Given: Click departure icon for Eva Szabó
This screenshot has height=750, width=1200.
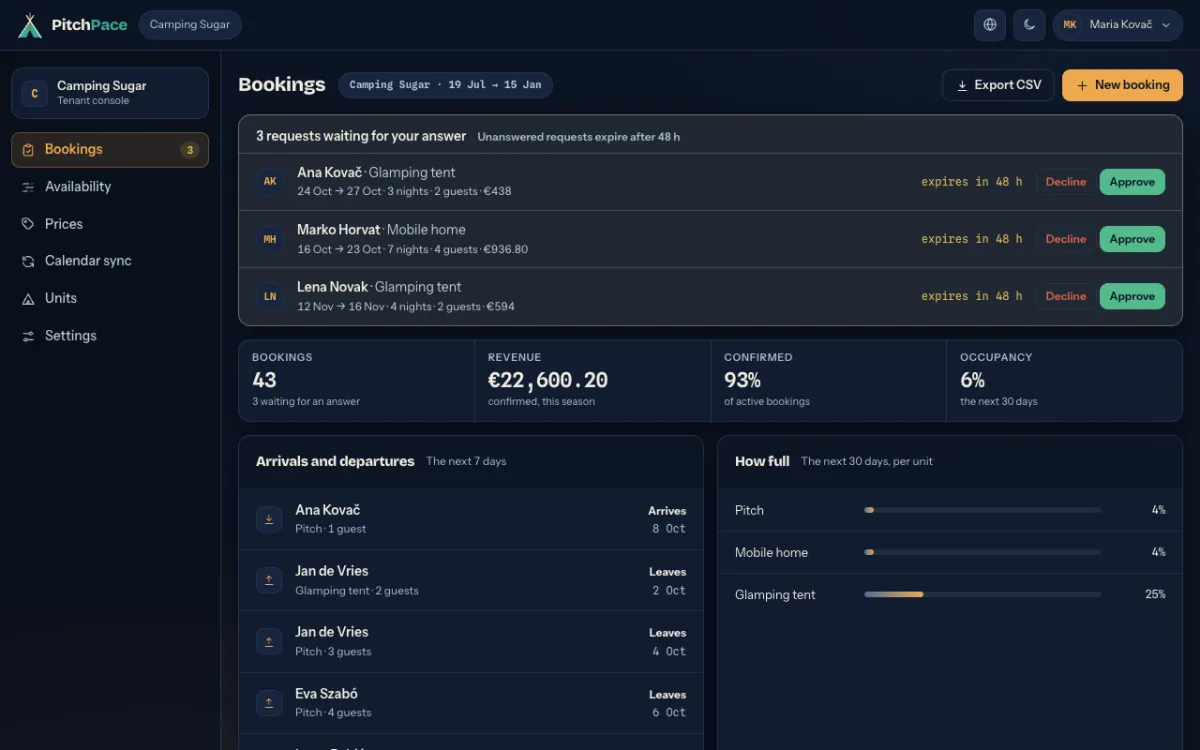Looking at the screenshot, I should (269, 703).
